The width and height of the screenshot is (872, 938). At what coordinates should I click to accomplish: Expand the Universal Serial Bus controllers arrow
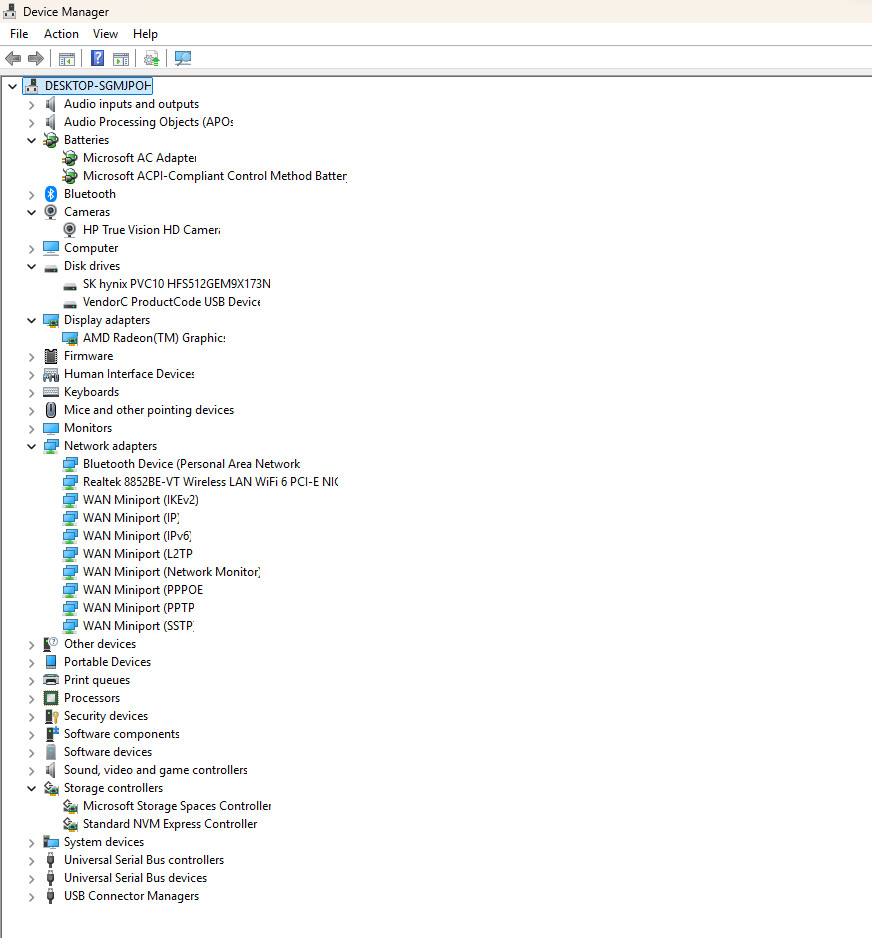(32, 861)
